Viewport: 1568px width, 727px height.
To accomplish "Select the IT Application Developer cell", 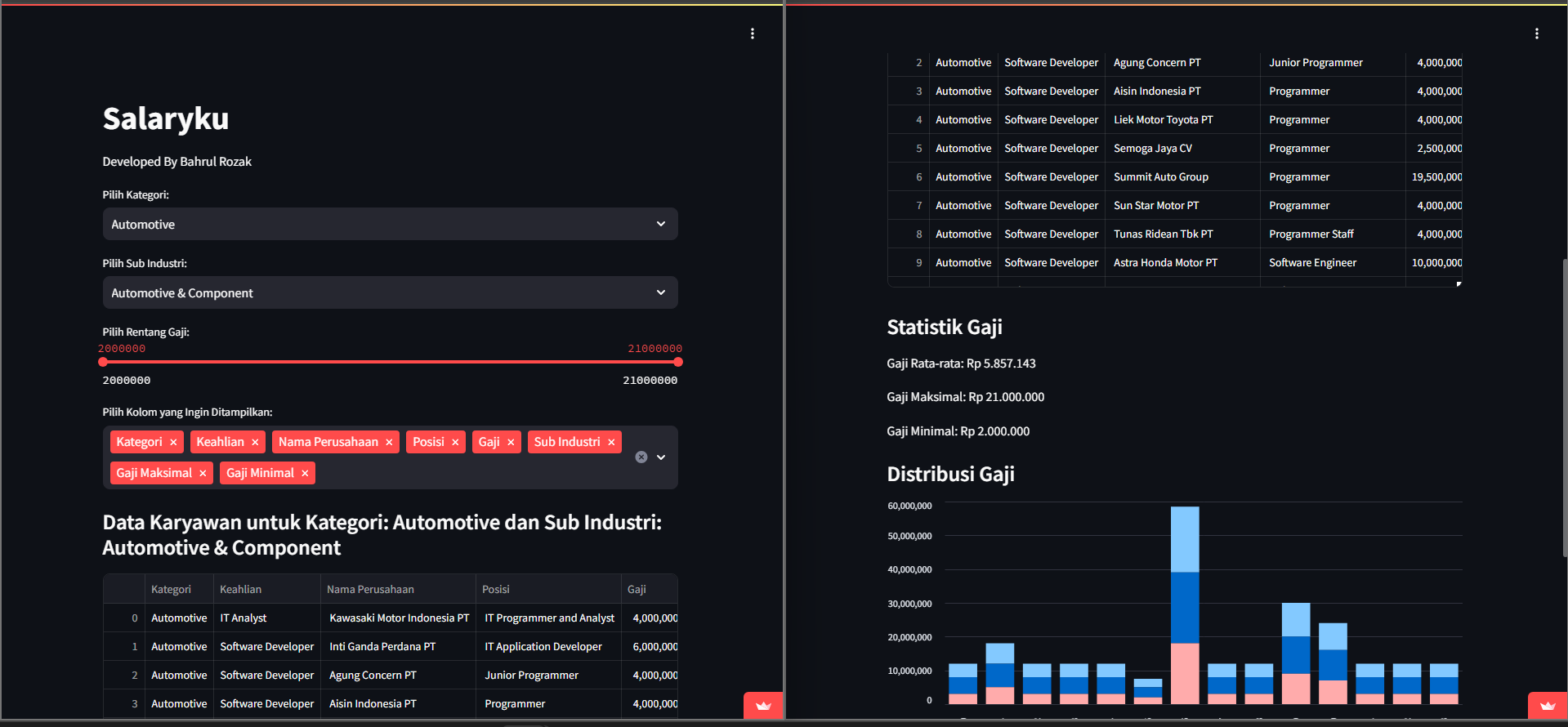I will (548, 646).
